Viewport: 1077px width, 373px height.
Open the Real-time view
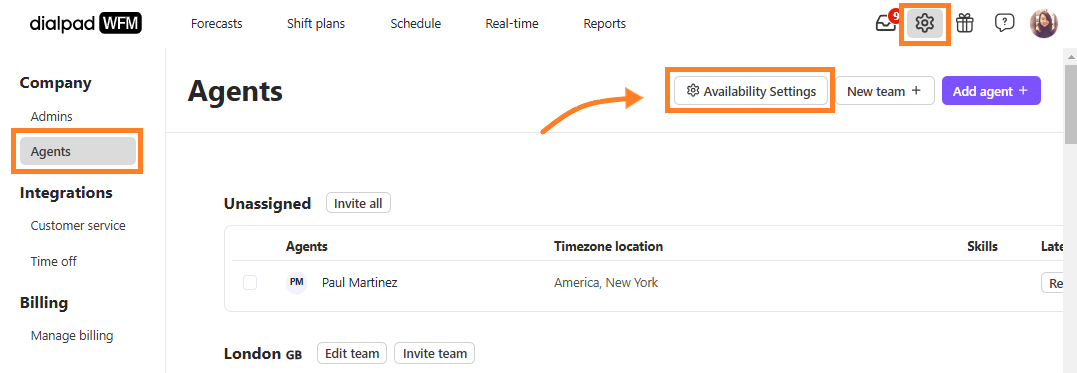click(x=512, y=23)
